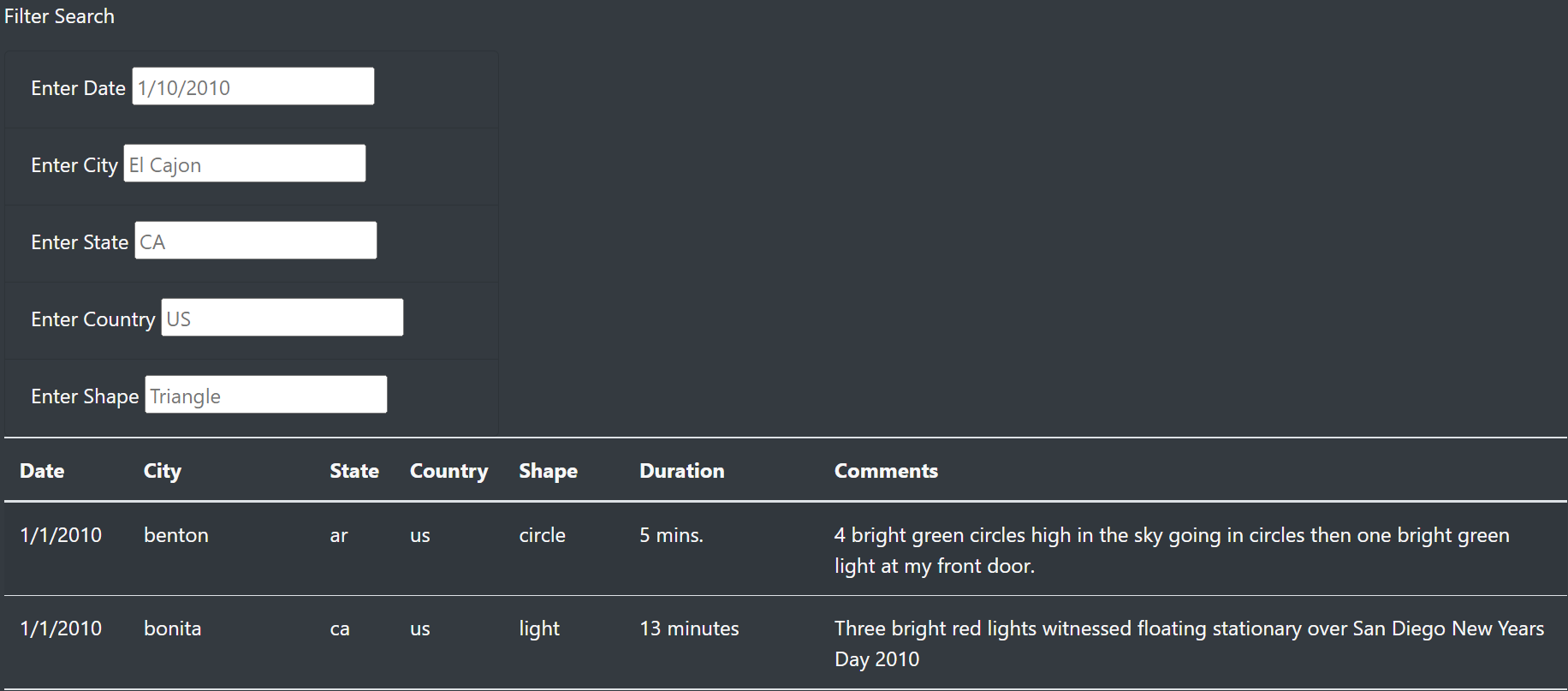Select the Enter State field containing CA
Image resolution: width=1568 pixels, height=691 pixels.
pos(254,240)
